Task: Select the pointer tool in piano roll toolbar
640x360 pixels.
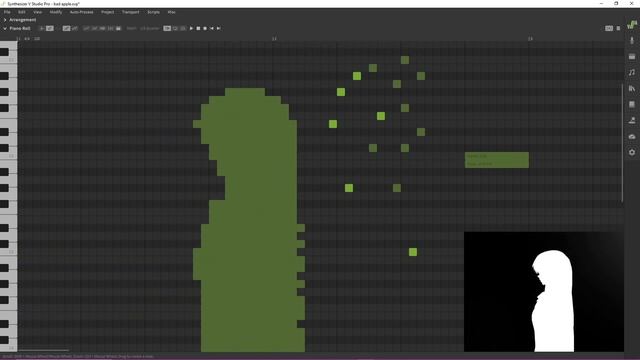Action: 42,28
